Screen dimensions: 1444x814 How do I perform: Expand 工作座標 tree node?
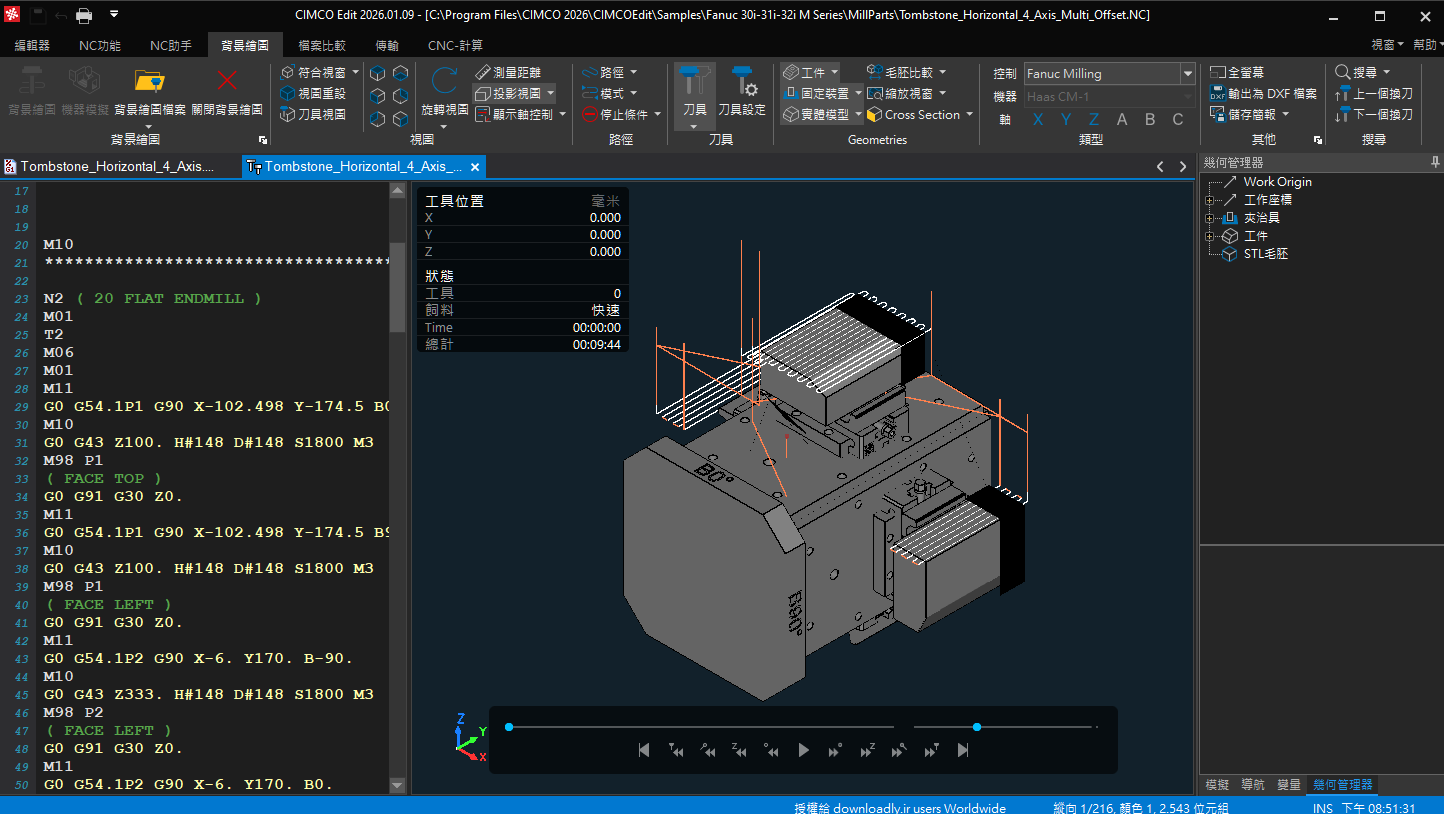[1209, 200]
